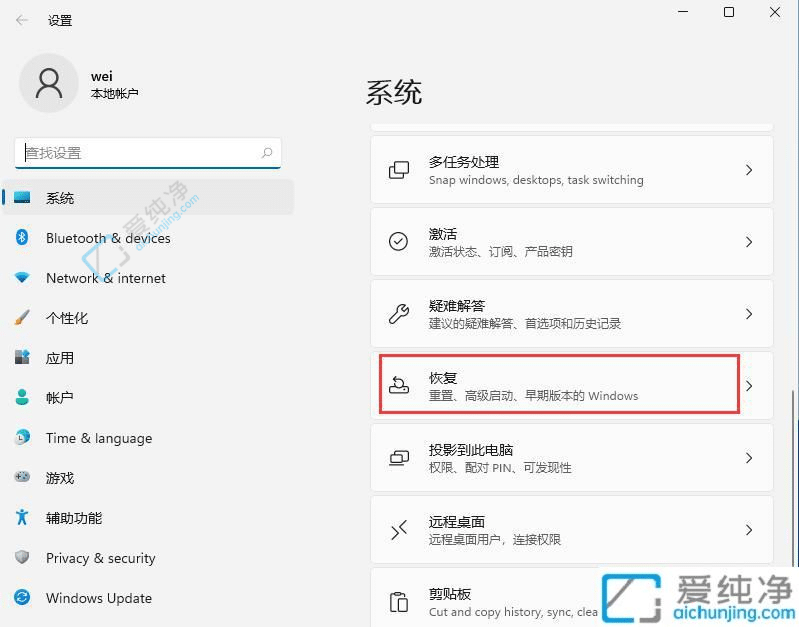Open the 疑难解答 settings card
The width and height of the screenshot is (799, 627).
click(x=572, y=314)
